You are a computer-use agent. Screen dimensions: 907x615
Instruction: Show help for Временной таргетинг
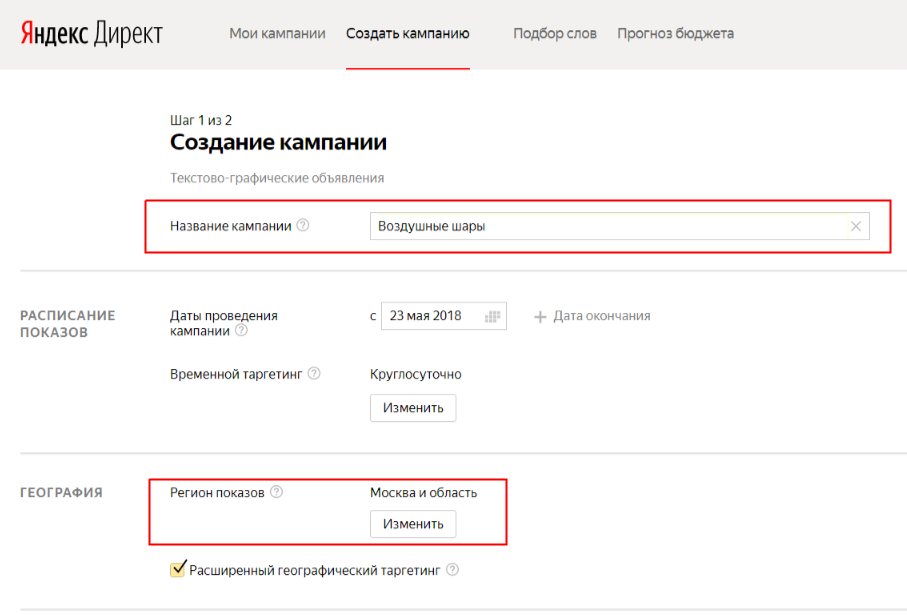point(314,374)
